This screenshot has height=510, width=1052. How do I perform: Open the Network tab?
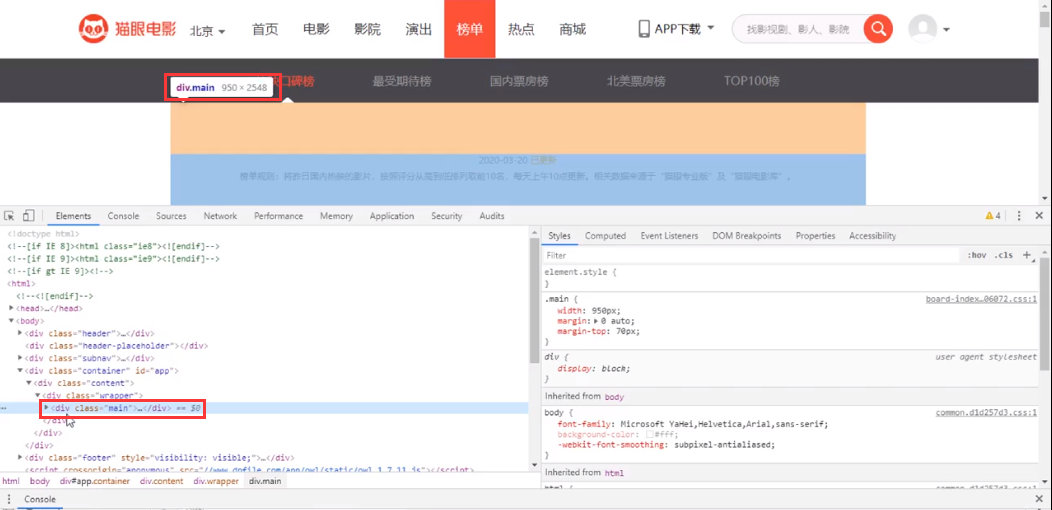[x=220, y=216]
